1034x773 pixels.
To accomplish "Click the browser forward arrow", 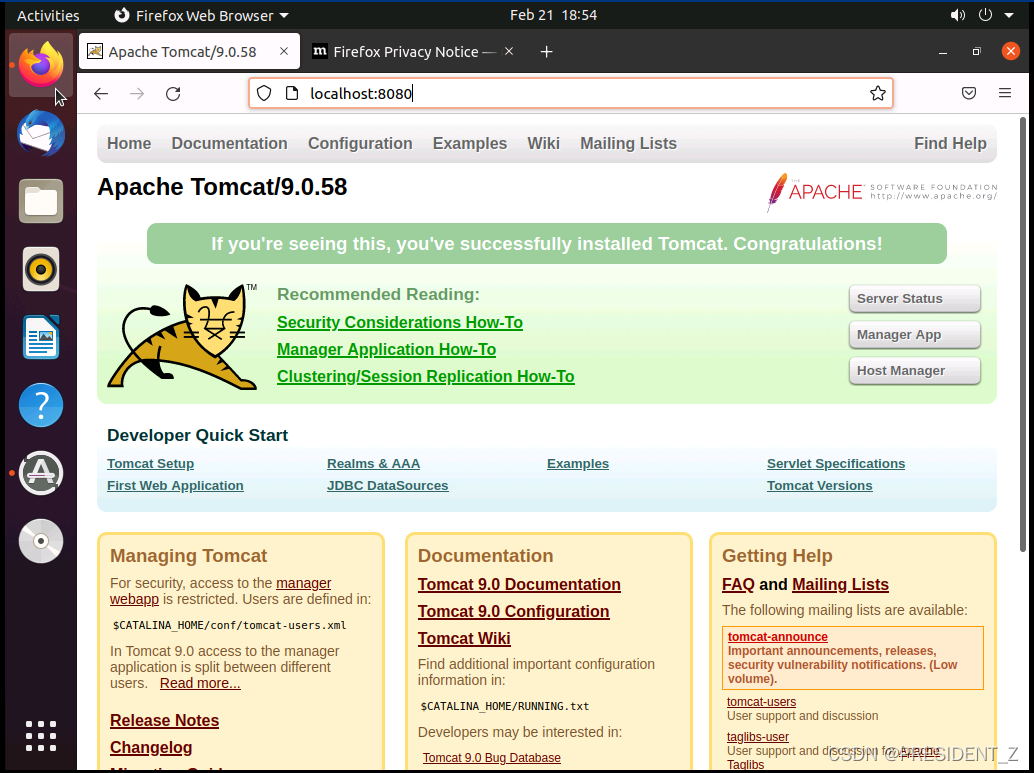I will pyautogui.click(x=137, y=94).
